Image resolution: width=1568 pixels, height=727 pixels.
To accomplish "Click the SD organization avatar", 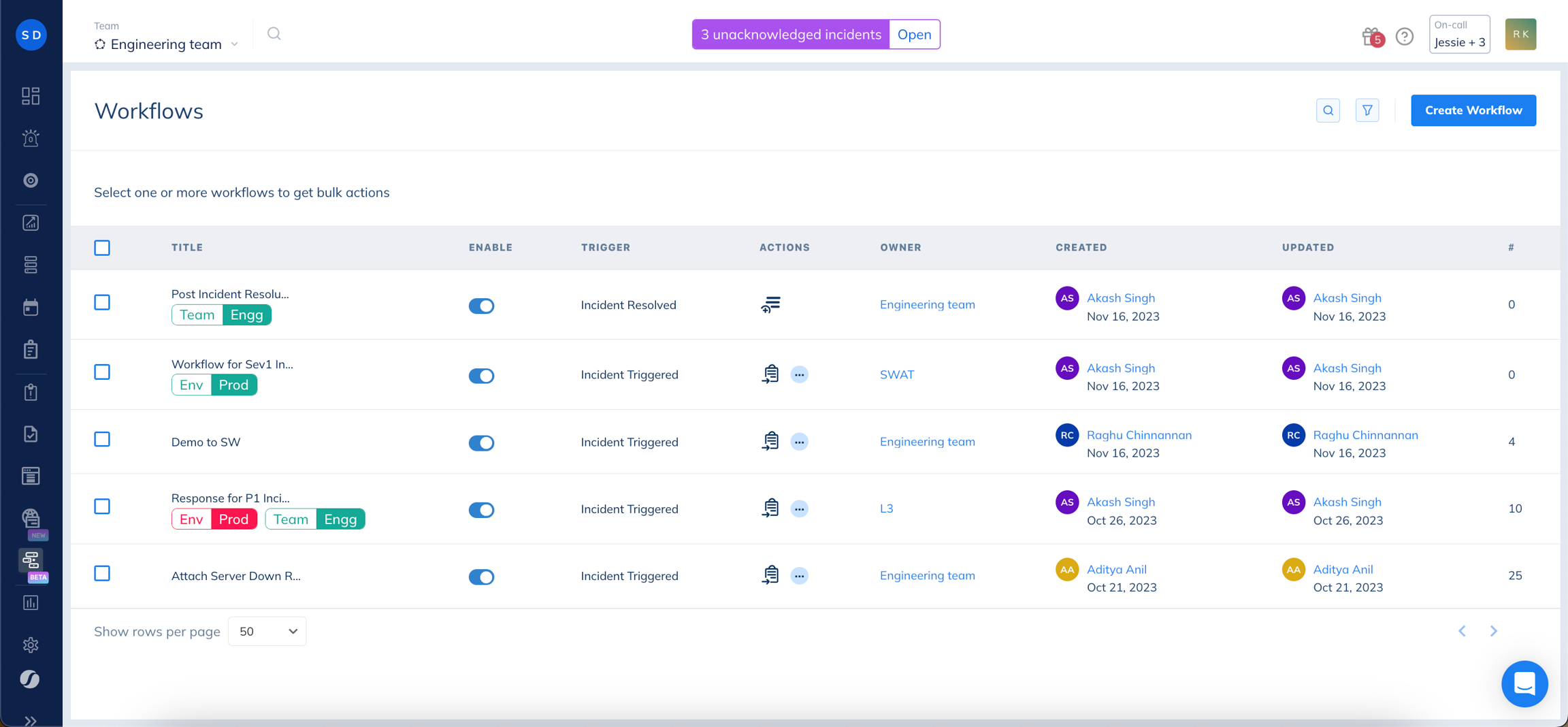I will 31,35.
